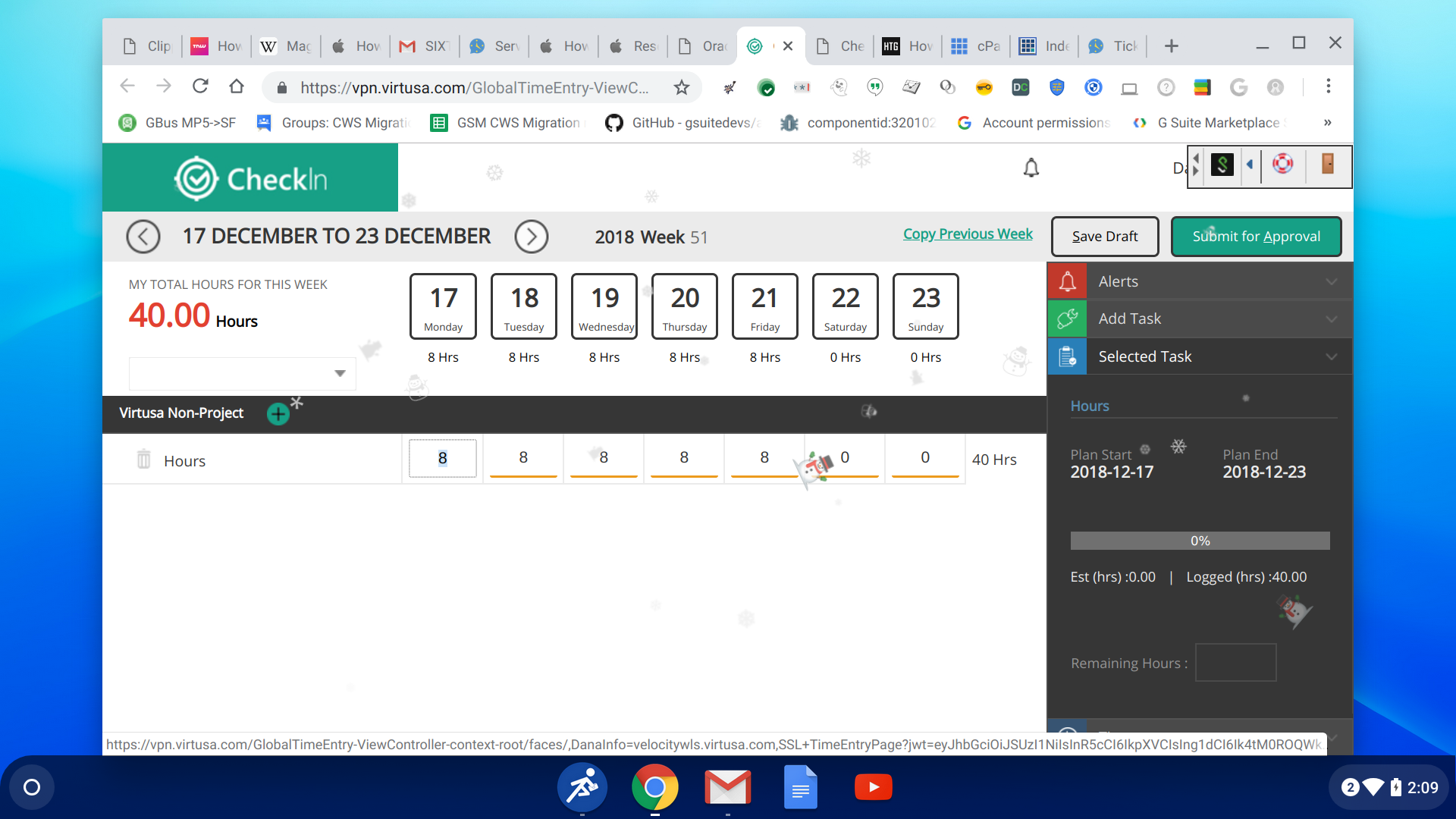Select the 21 Friday day box
This screenshot has height=819, width=1456.
click(764, 306)
